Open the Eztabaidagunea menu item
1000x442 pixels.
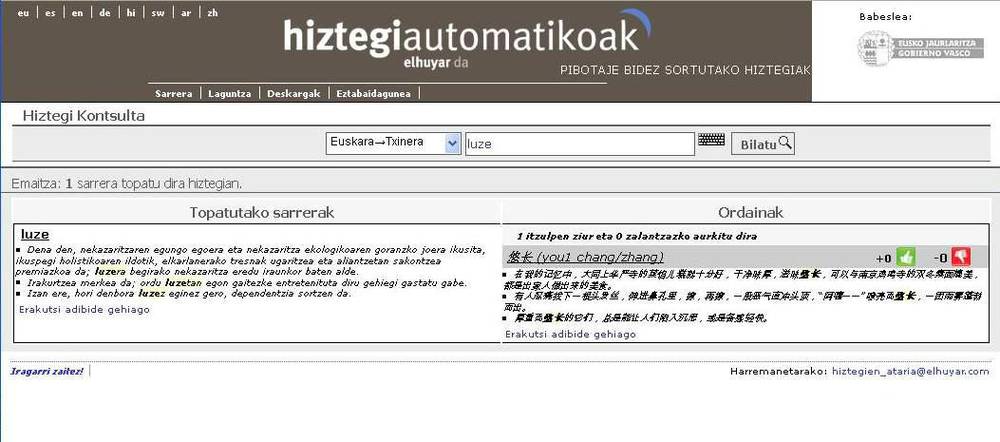point(374,94)
